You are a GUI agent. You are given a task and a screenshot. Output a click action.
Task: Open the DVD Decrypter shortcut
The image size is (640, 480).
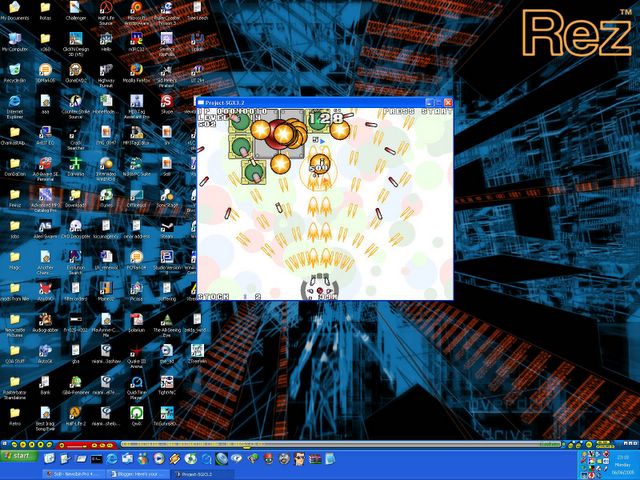pyautogui.click(x=76, y=229)
